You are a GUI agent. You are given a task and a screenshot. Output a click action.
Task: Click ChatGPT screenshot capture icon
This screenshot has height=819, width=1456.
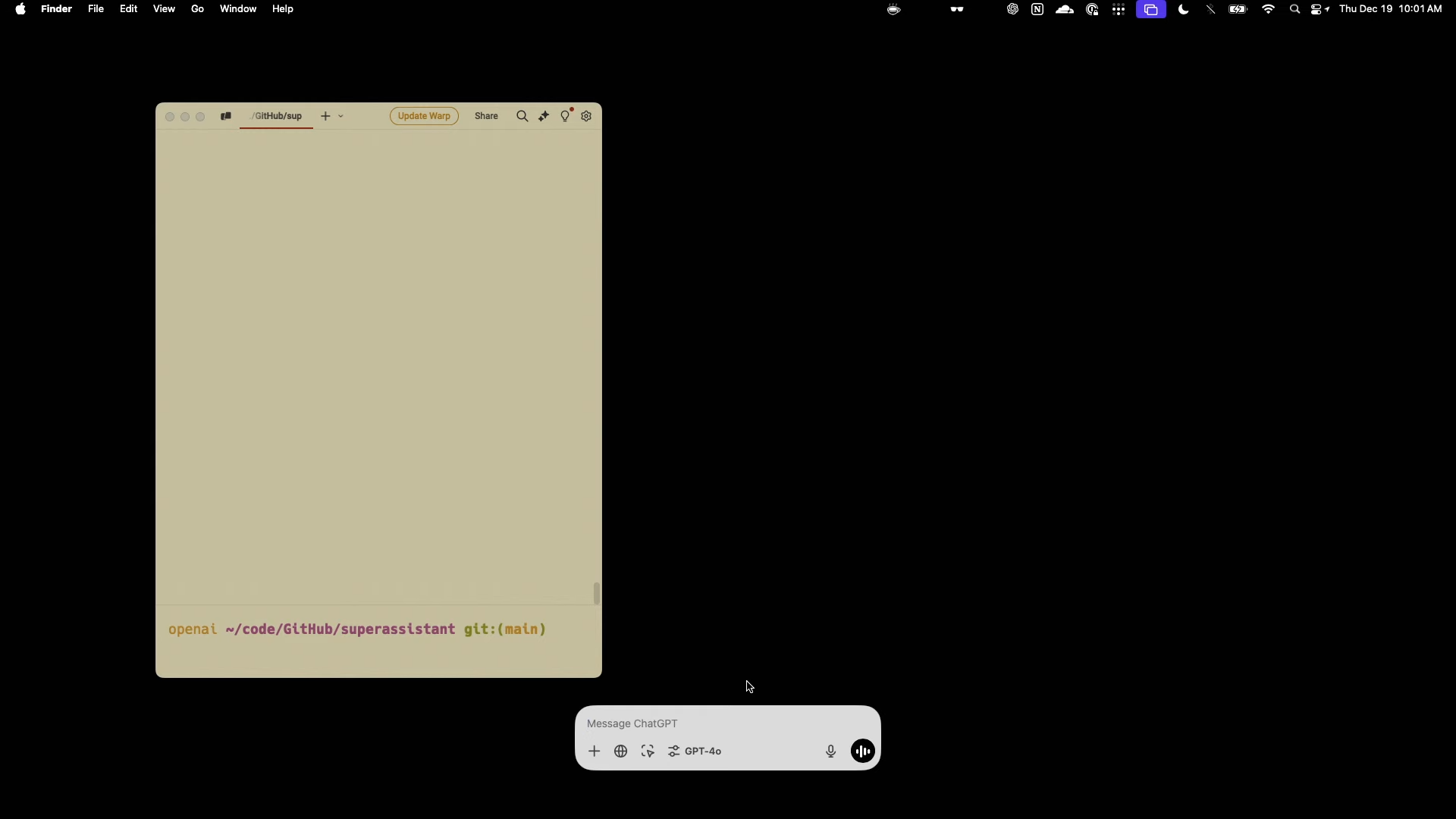(648, 752)
